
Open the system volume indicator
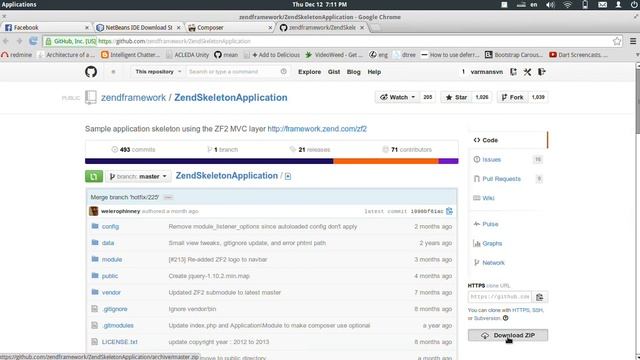[551, 4]
